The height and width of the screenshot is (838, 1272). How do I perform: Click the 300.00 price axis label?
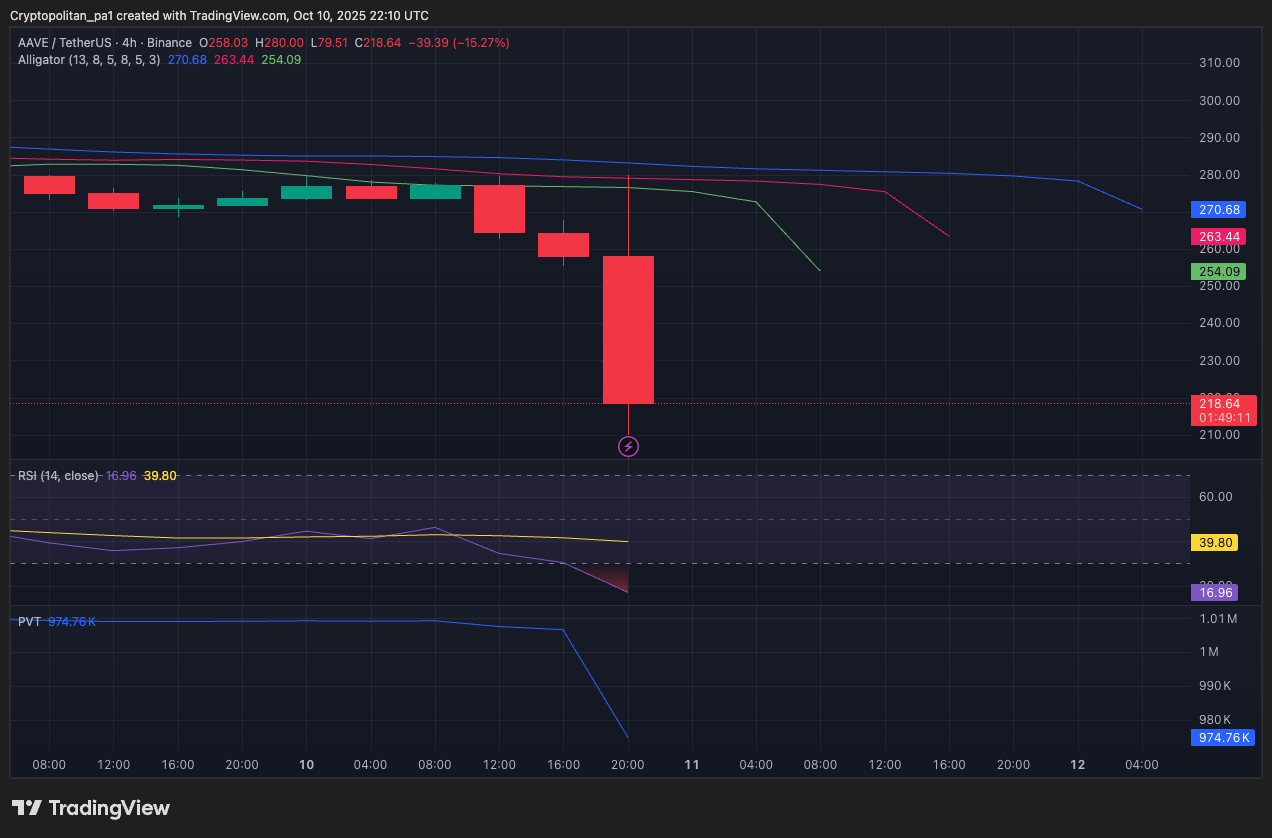coord(1219,101)
